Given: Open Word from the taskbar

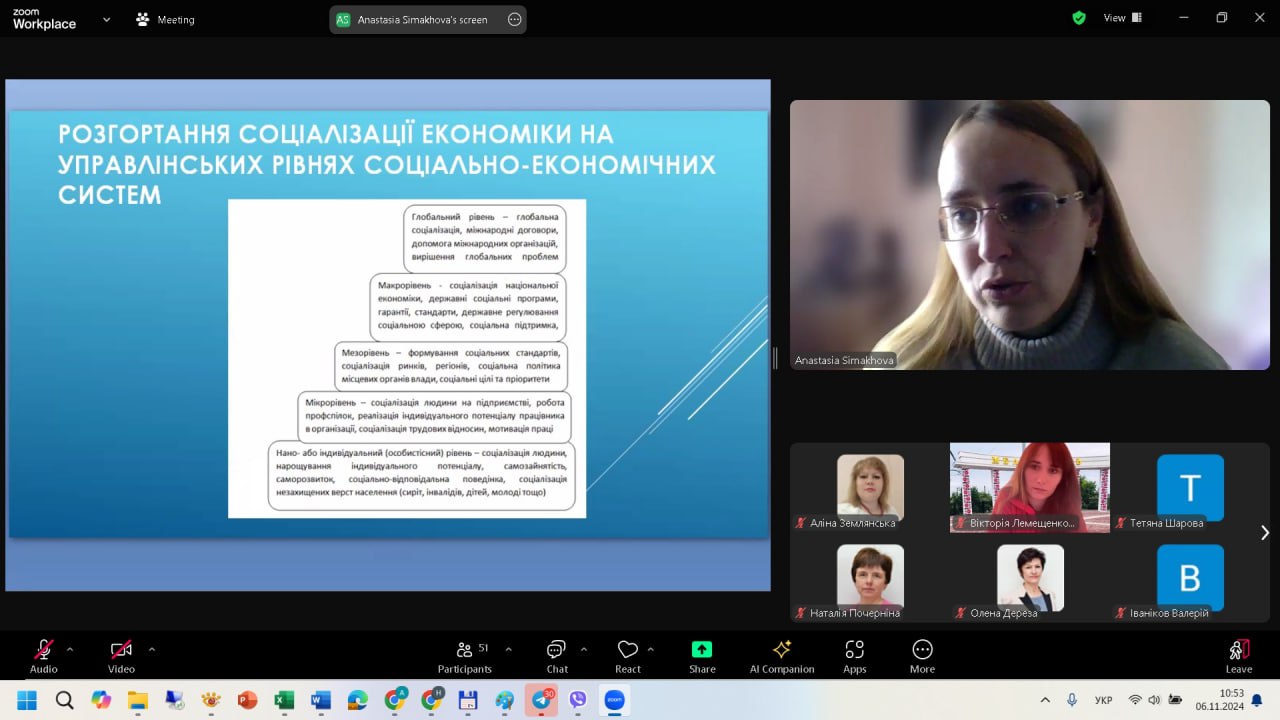Looking at the screenshot, I should pos(321,700).
